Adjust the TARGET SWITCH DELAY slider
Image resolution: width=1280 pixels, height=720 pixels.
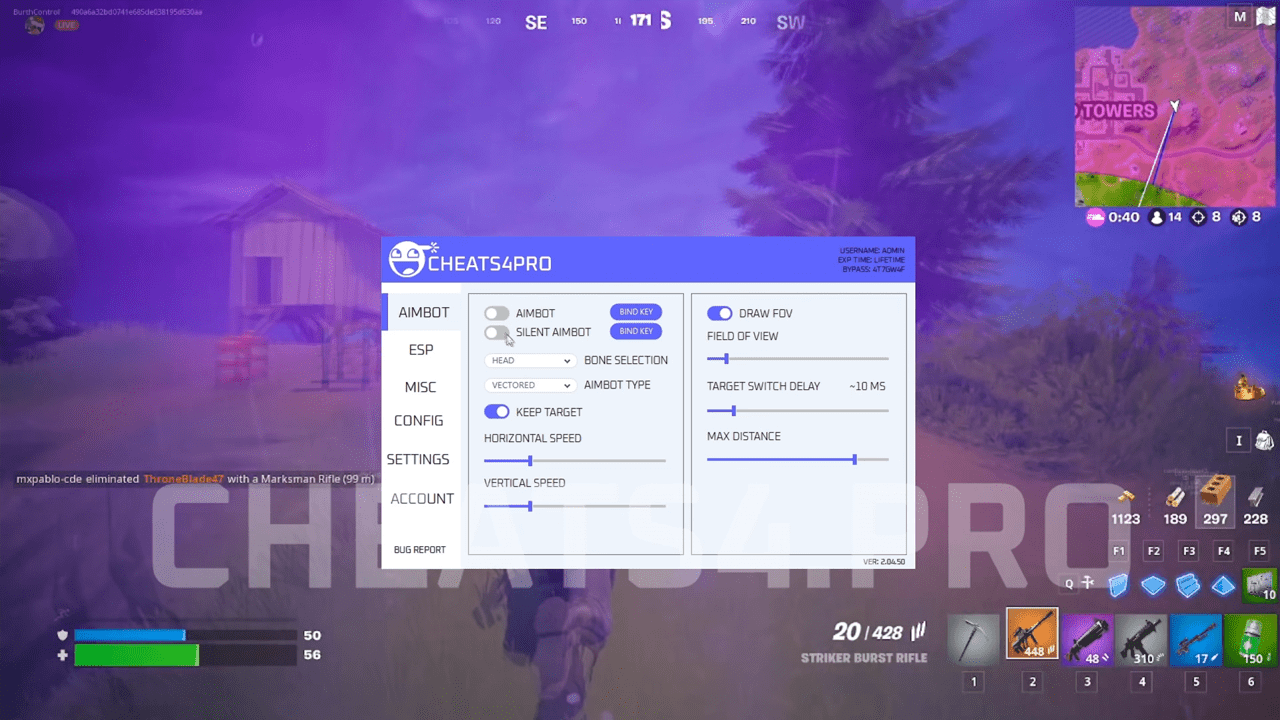[x=798, y=410]
